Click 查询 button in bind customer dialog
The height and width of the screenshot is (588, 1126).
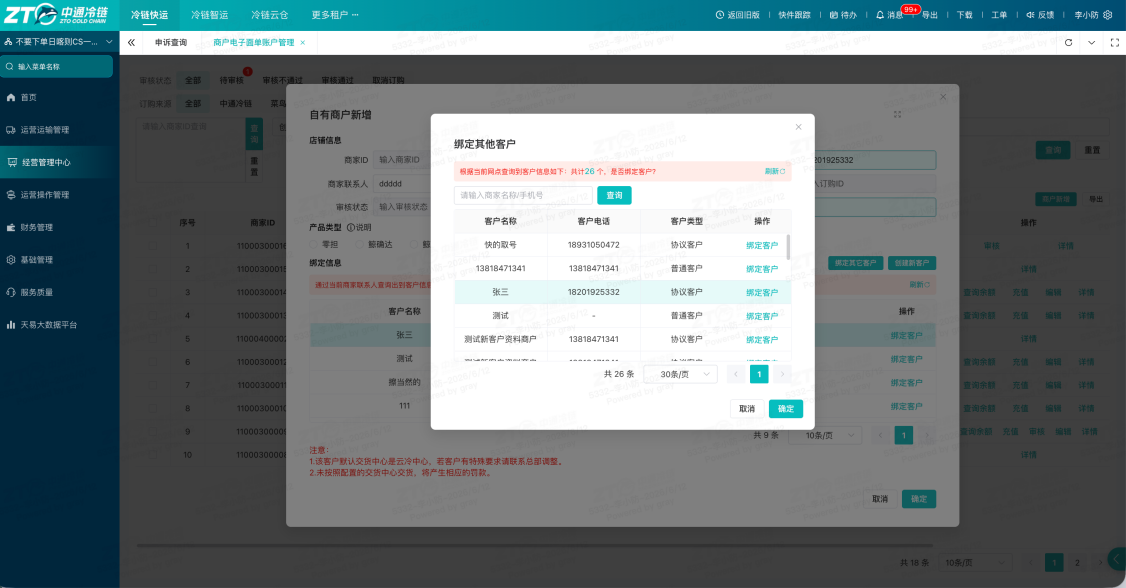click(x=614, y=195)
